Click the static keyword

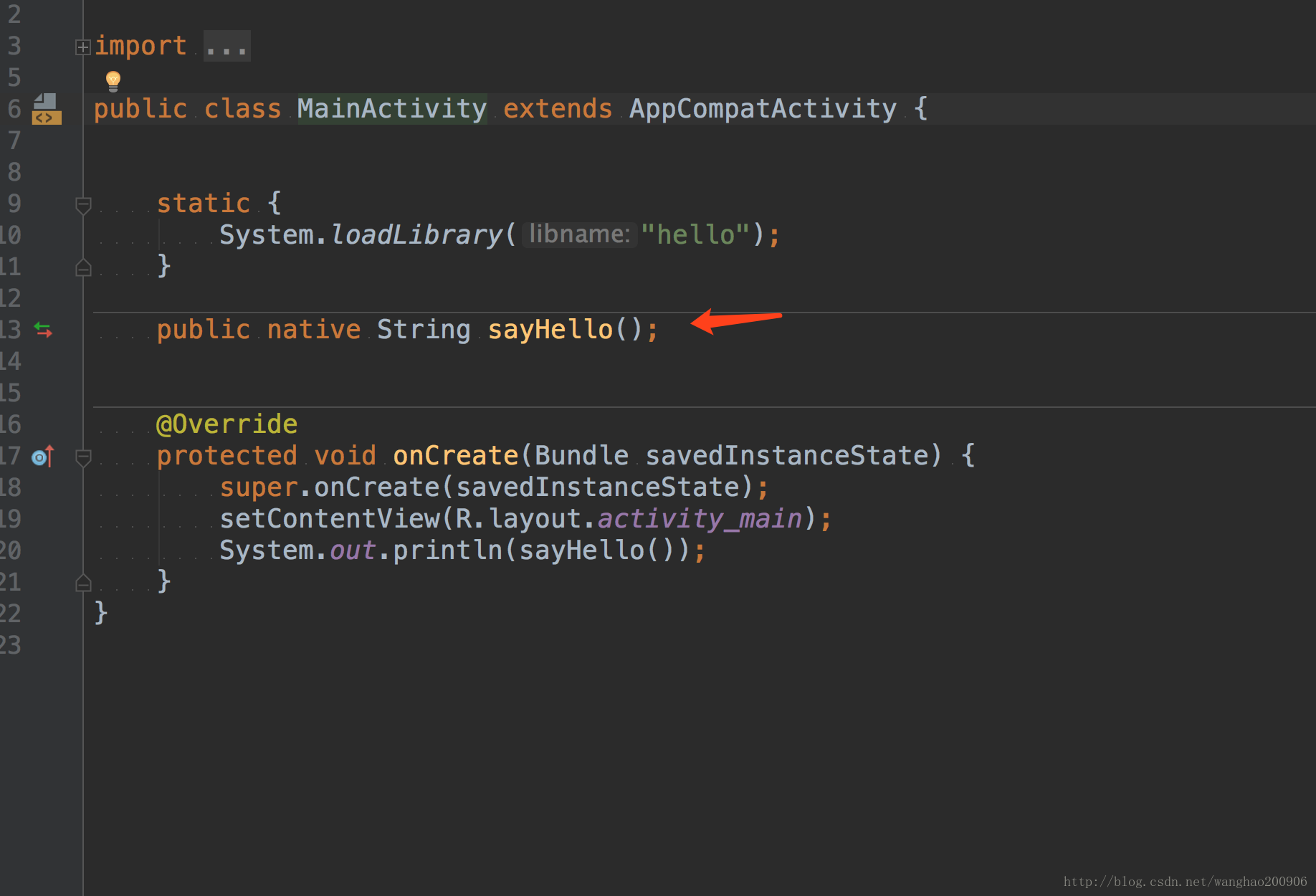pyautogui.click(x=204, y=204)
